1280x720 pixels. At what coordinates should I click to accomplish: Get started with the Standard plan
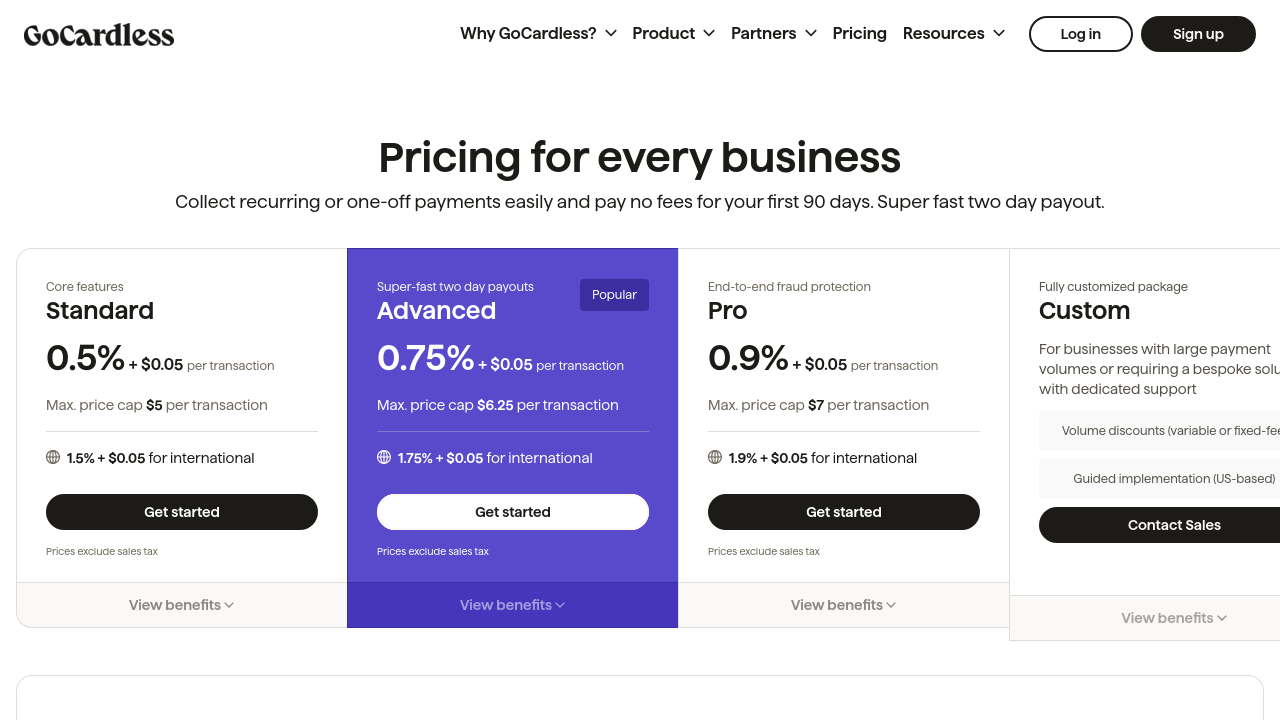[182, 512]
